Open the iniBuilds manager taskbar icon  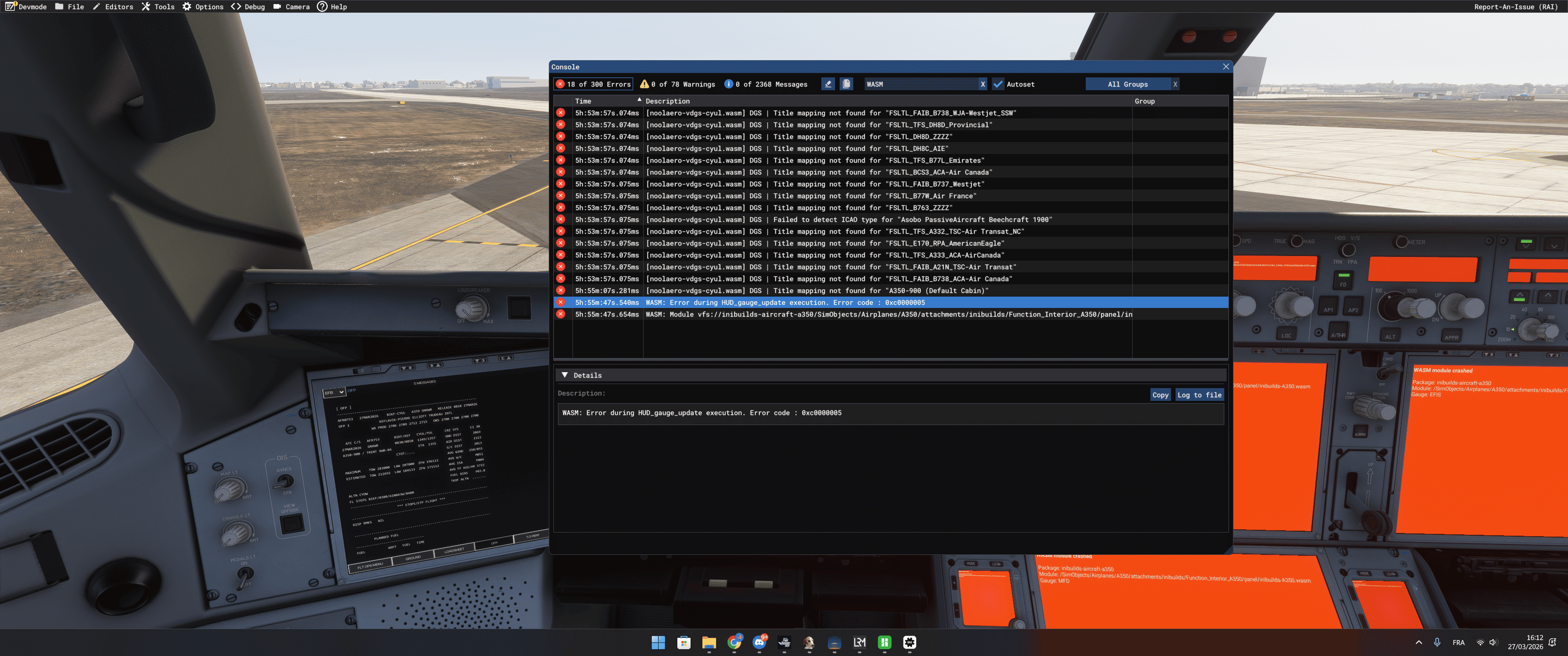pyautogui.click(x=909, y=642)
